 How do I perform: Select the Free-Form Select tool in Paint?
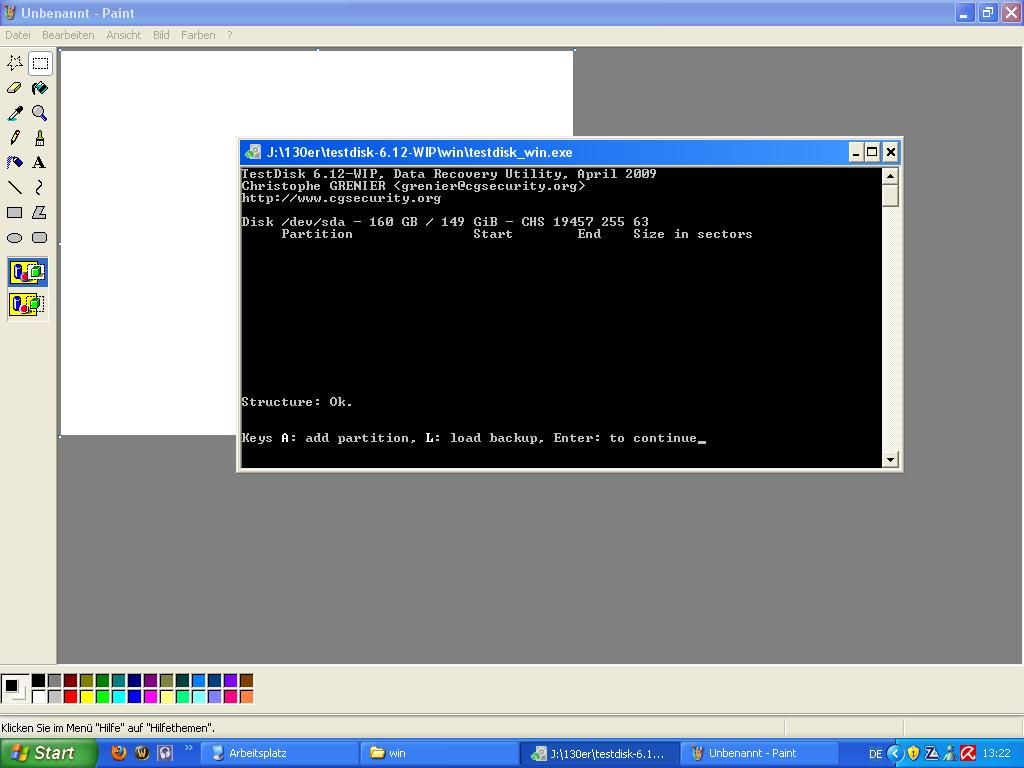click(x=14, y=63)
